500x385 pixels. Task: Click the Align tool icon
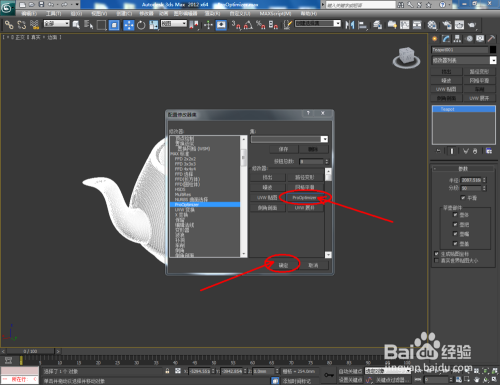[362, 25]
